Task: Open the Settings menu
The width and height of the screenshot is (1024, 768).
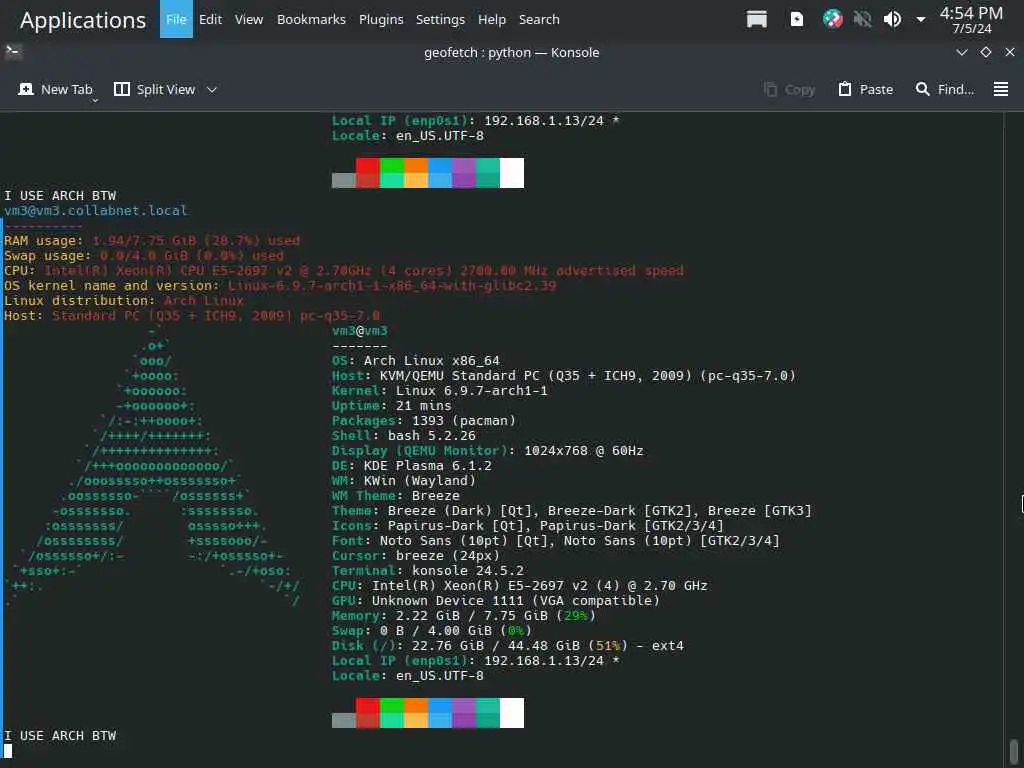Action: tap(441, 20)
